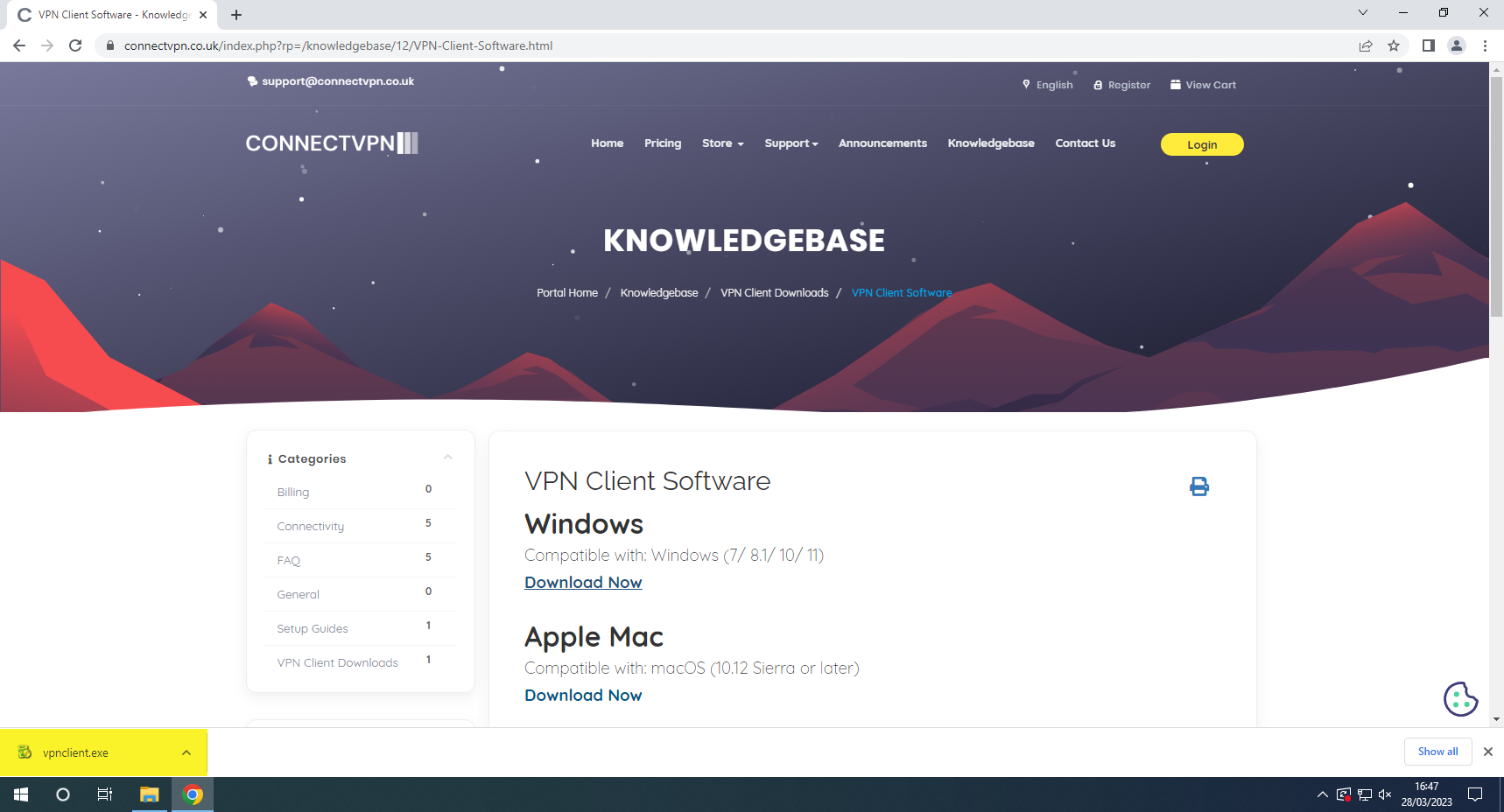1504x812 pixels.
Task: Open File Explorer from the taskbar
Action: click(150, 794)
